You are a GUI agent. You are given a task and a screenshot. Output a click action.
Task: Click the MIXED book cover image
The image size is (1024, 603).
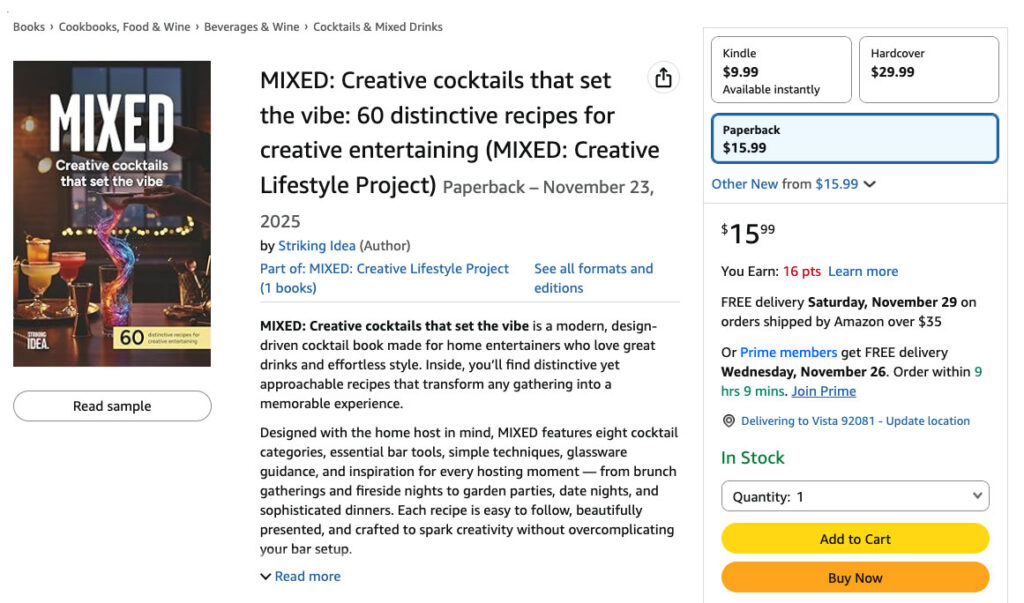coord(112,214)
